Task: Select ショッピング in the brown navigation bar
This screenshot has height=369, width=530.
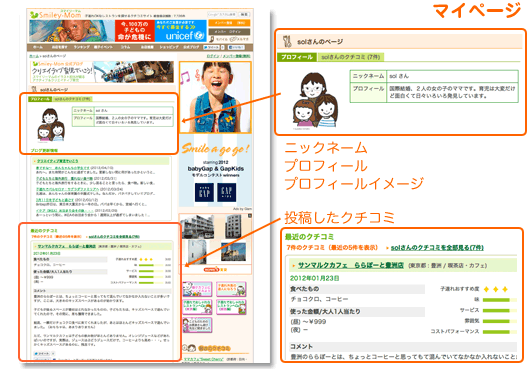Action: 169,47
